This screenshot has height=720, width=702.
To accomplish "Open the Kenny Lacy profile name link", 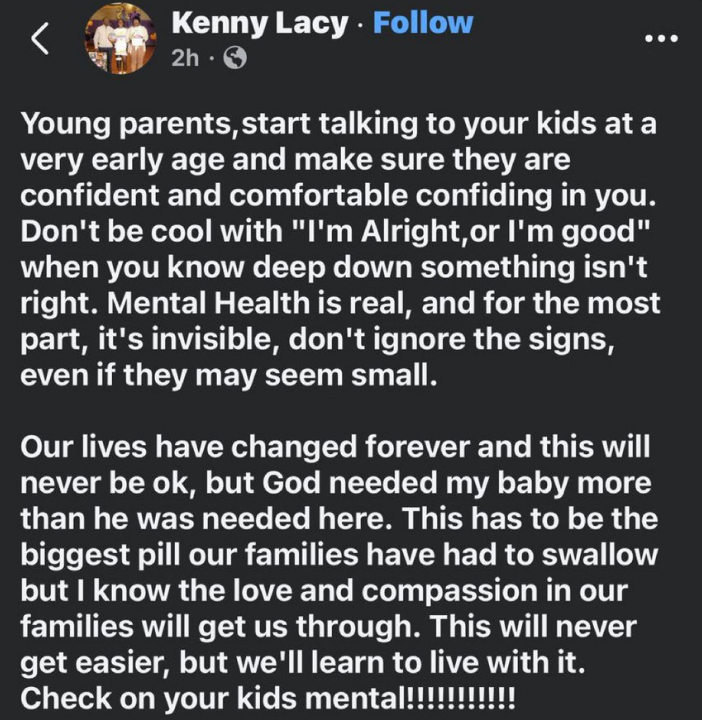I will (x=262, y=22).
